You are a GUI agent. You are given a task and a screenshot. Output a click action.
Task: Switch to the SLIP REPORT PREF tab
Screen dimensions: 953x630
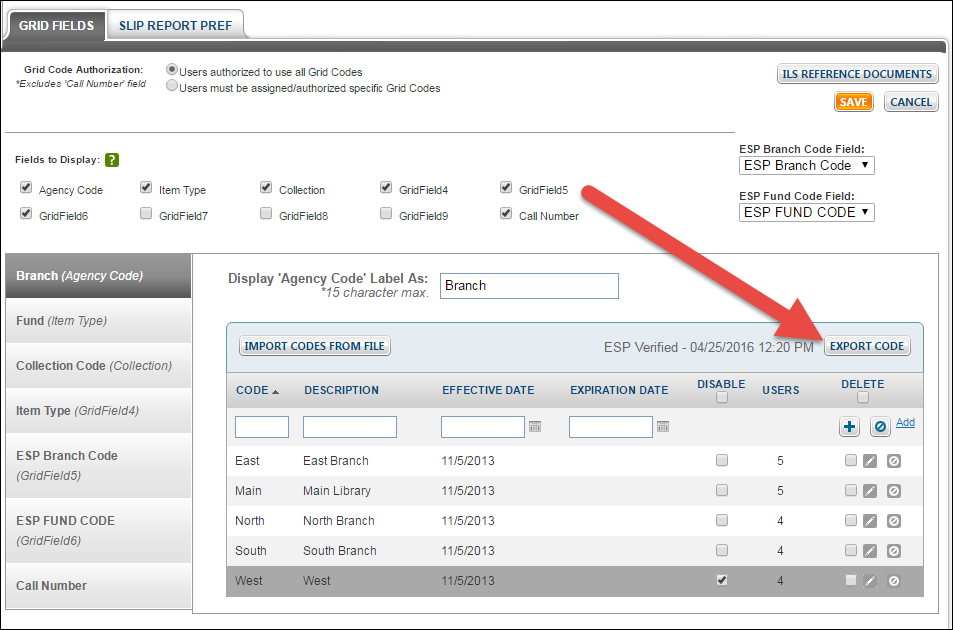(x=175, y=24)
